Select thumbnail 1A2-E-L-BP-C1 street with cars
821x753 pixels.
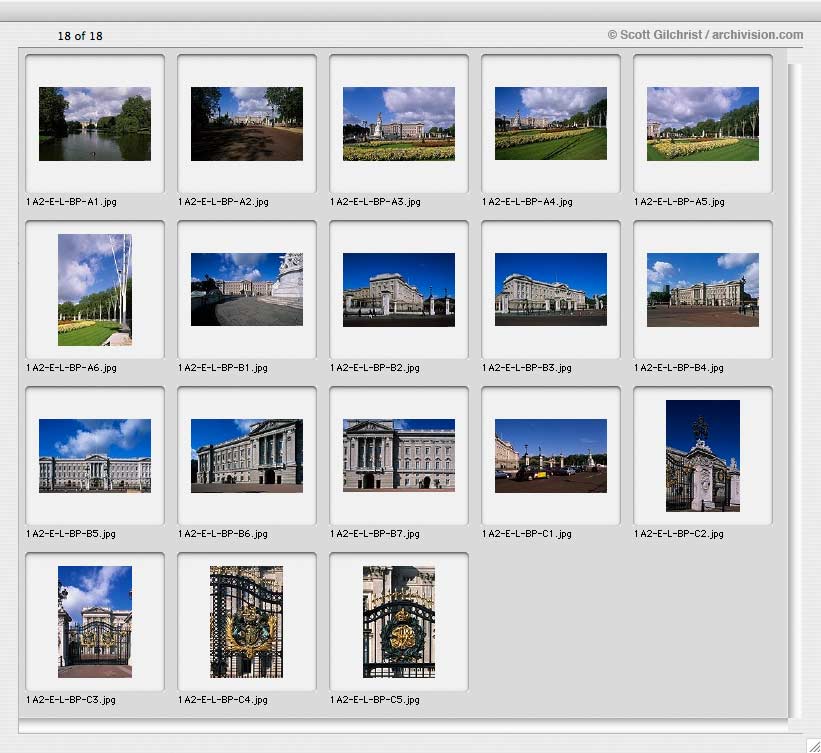(x=551, y=456)
